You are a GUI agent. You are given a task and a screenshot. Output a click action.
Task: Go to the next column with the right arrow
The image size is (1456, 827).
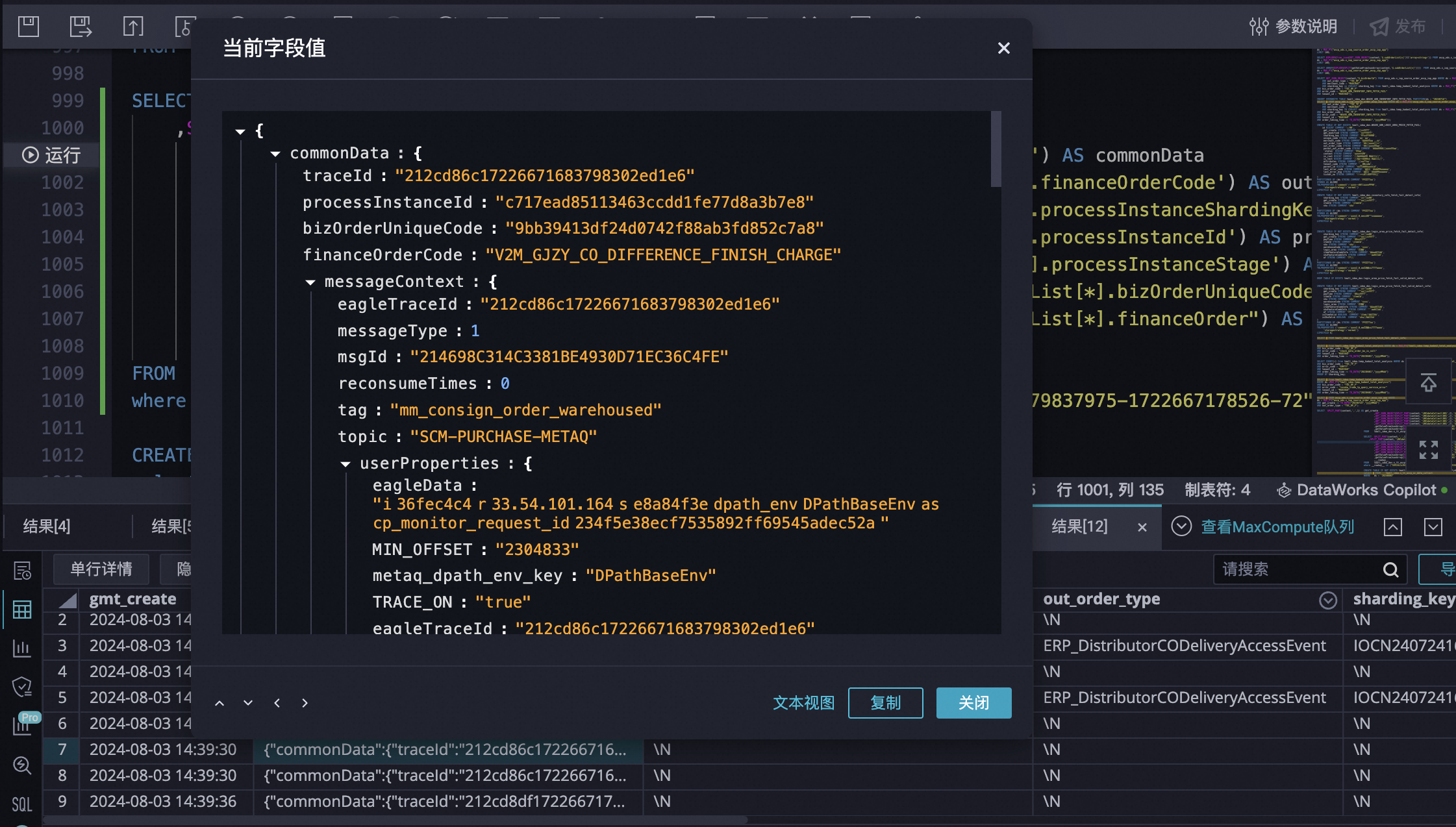click(x=305, y=703)
